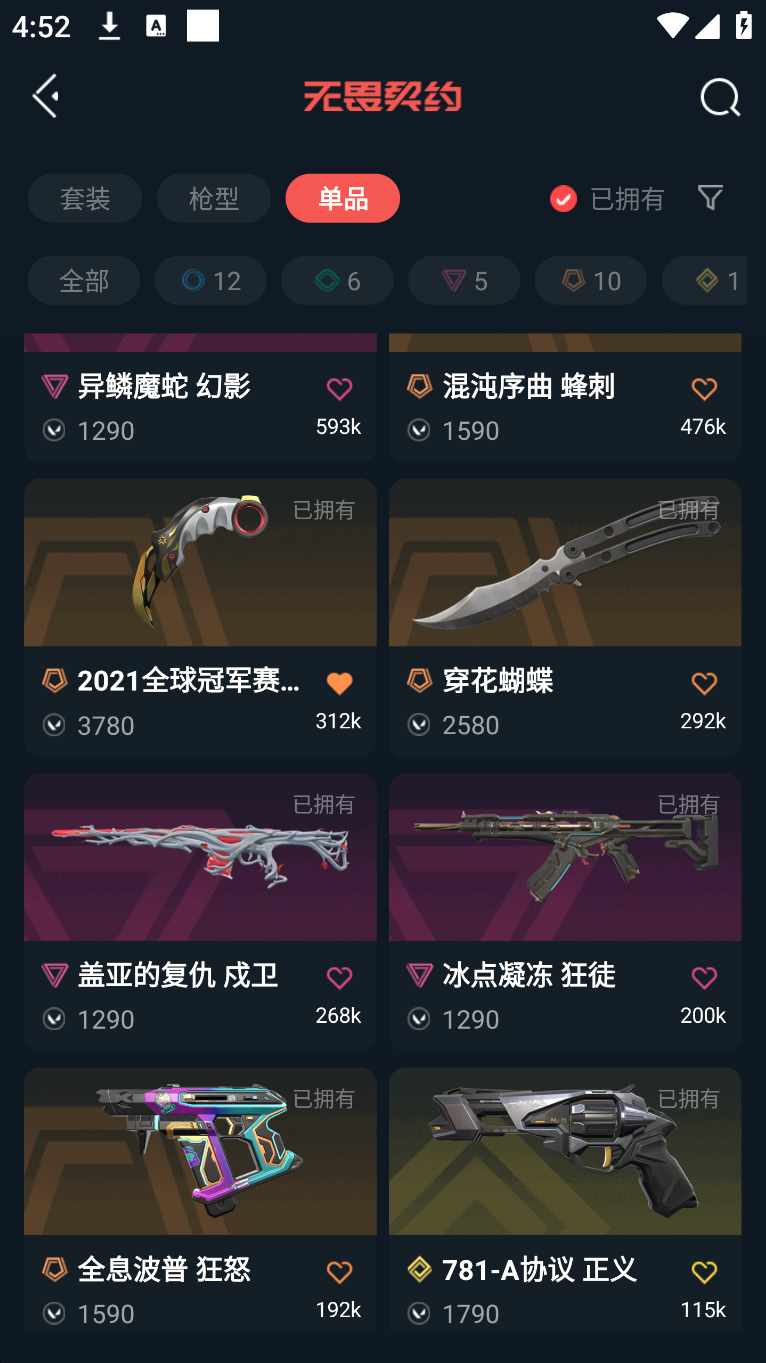The height and width of the screenshot is (1363, 766).
Task: Favorite 穿花蝴蝶 with heart icon
Action: click(704, 683)
